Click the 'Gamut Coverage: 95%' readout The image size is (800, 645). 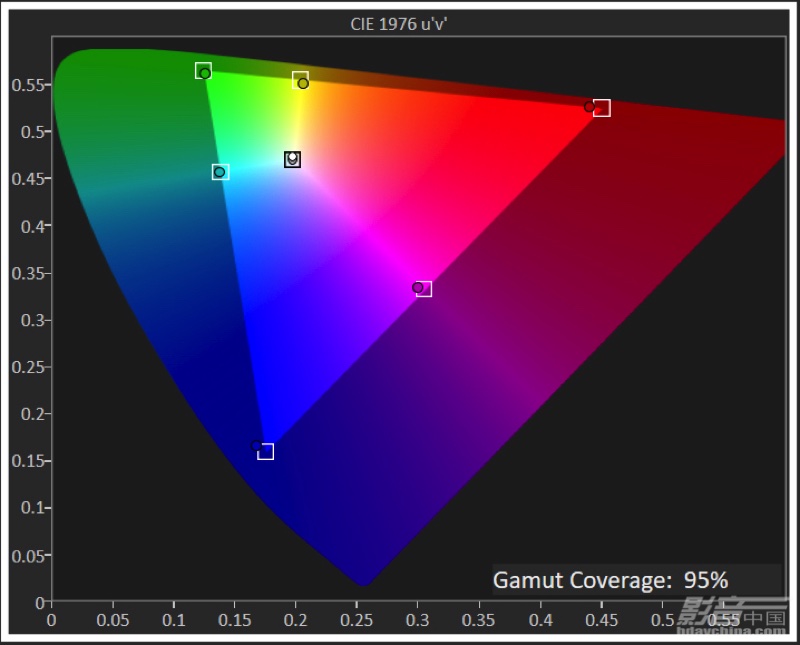pos(610,580)
